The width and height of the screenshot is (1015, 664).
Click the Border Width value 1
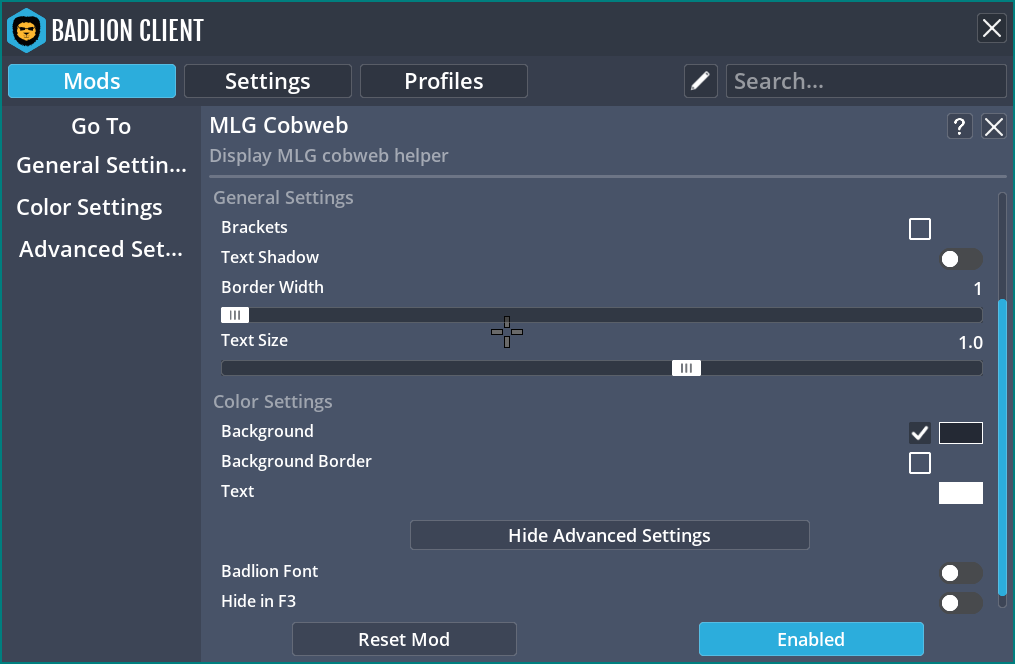(977, 289)
